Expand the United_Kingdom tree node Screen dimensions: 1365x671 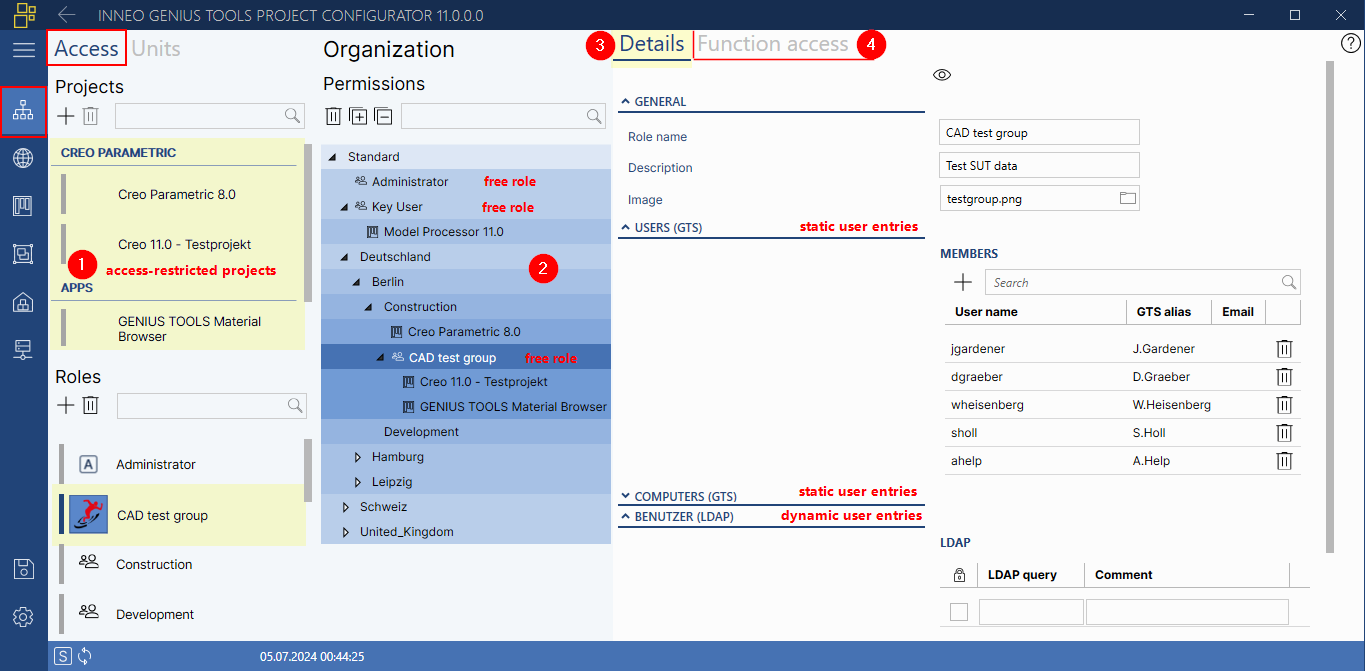(x=346, y=532)
